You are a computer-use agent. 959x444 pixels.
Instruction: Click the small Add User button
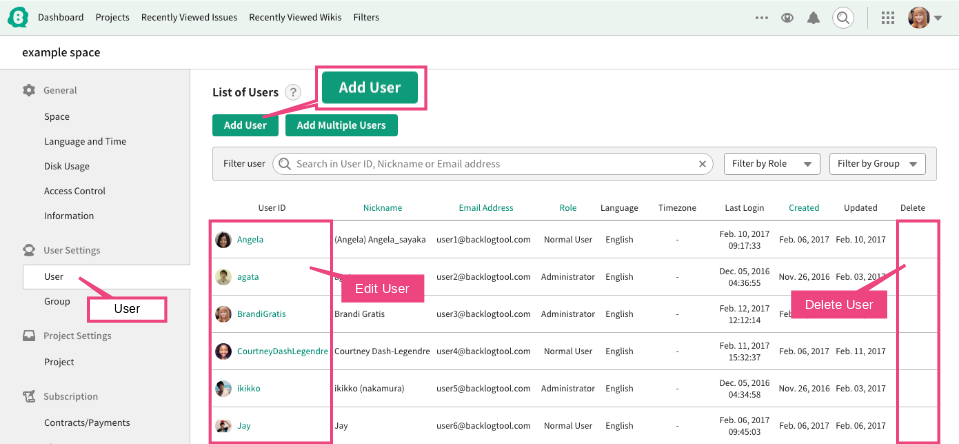point(245,125)
